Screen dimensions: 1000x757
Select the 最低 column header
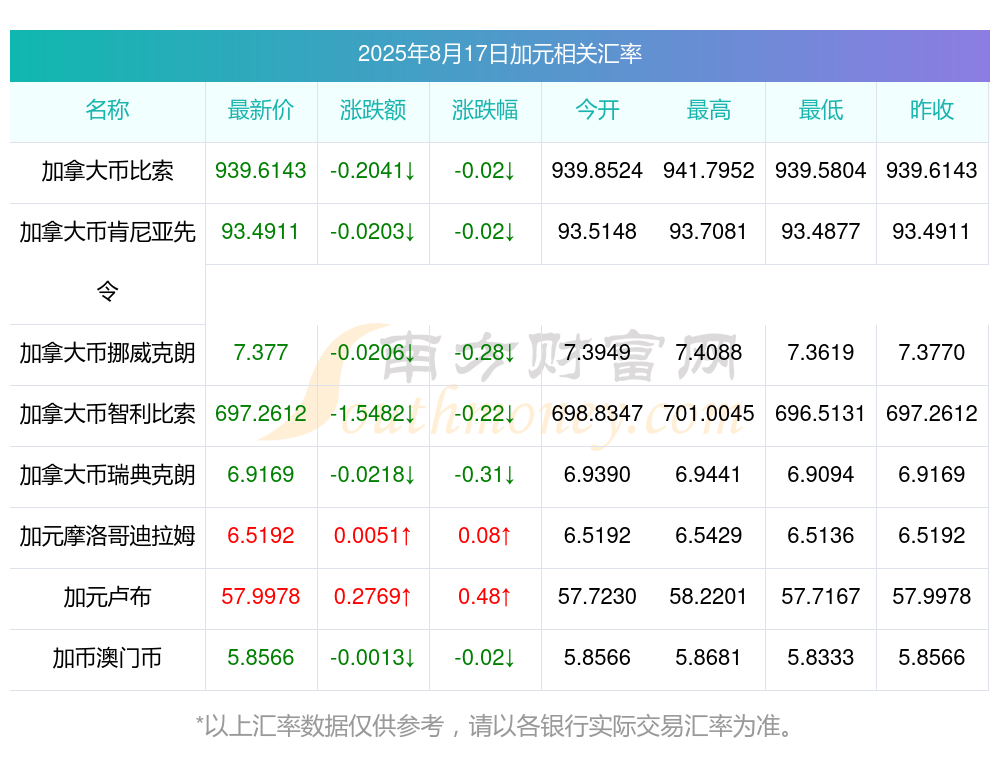pos(821,110)
